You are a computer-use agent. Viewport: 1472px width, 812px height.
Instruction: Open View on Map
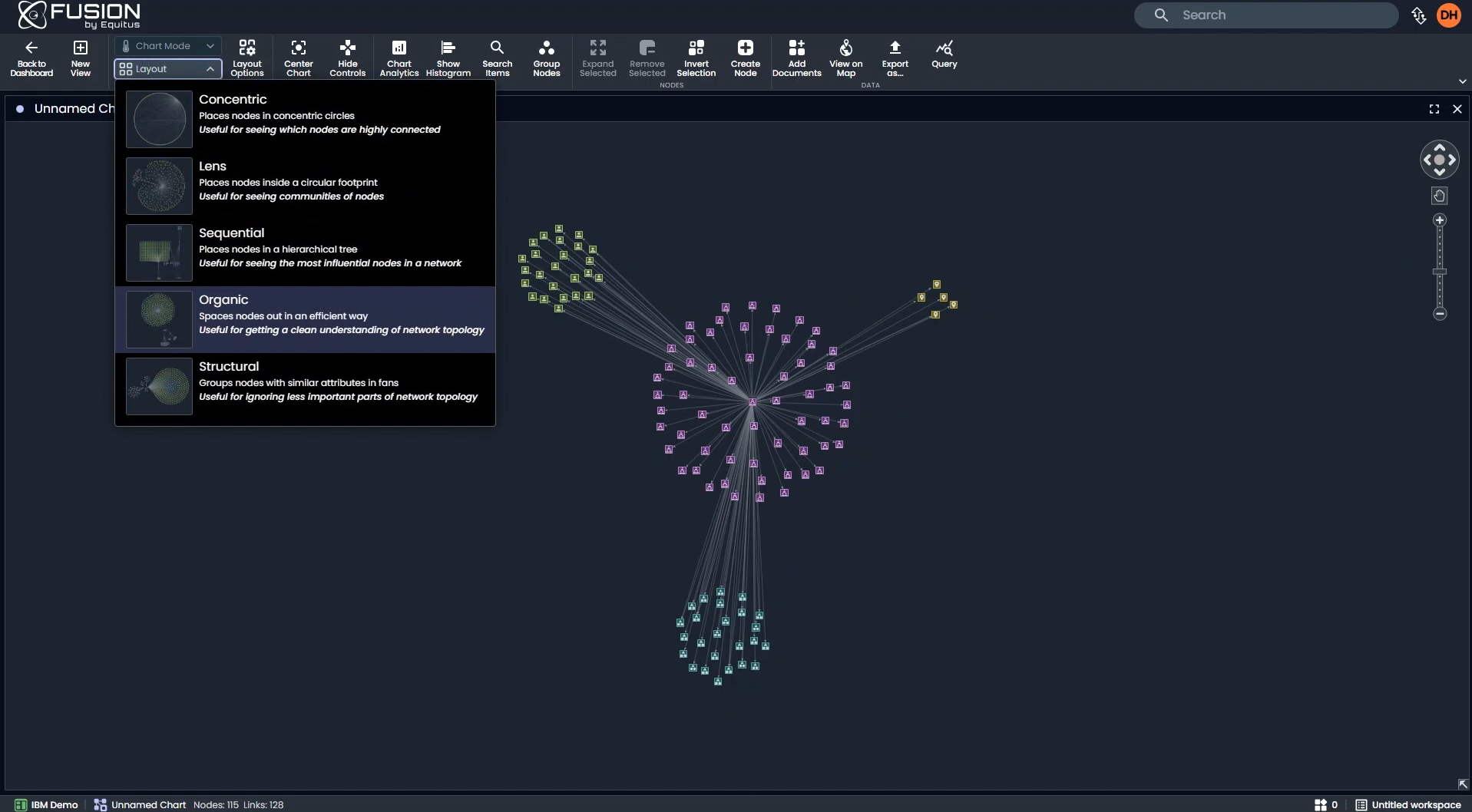point(845,57)
